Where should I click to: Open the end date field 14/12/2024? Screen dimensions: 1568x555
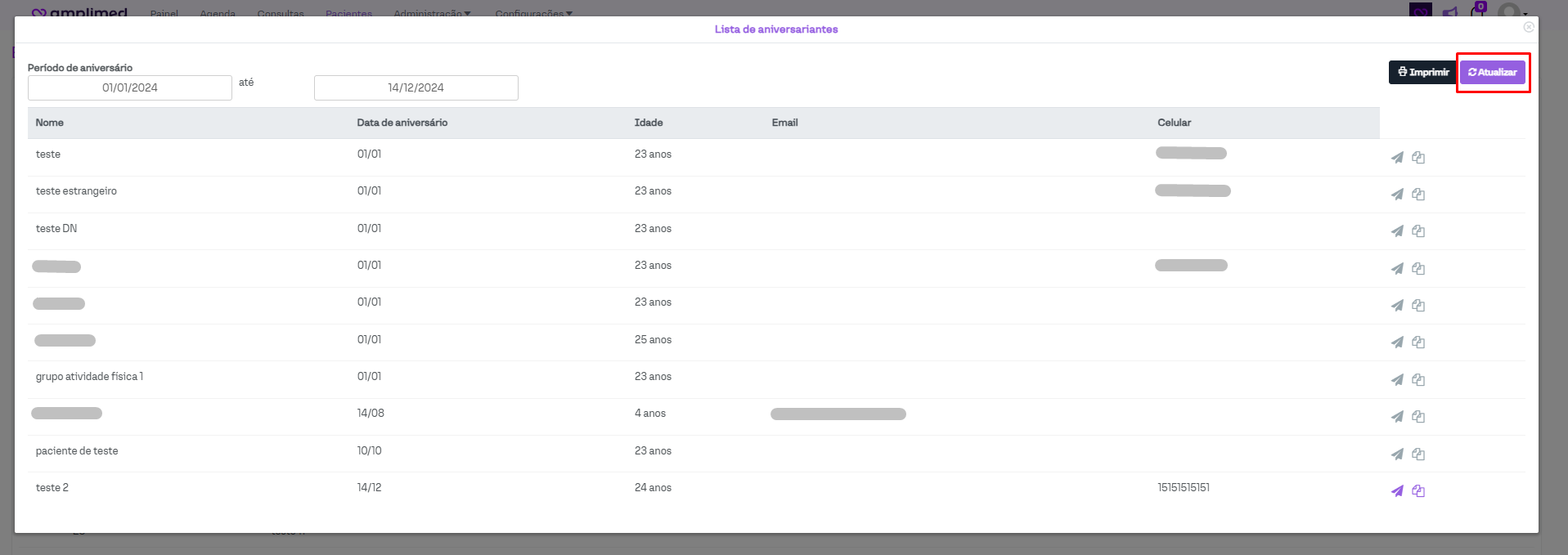tap(416, 87)
